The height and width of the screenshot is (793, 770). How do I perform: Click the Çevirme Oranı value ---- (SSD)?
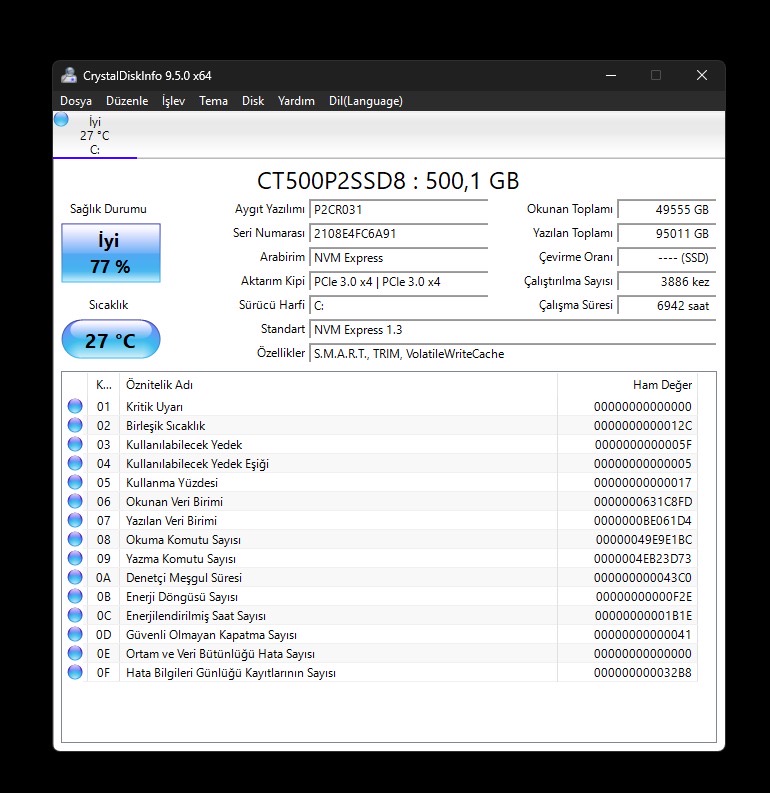pyautogui.click(x=667, y=258)
